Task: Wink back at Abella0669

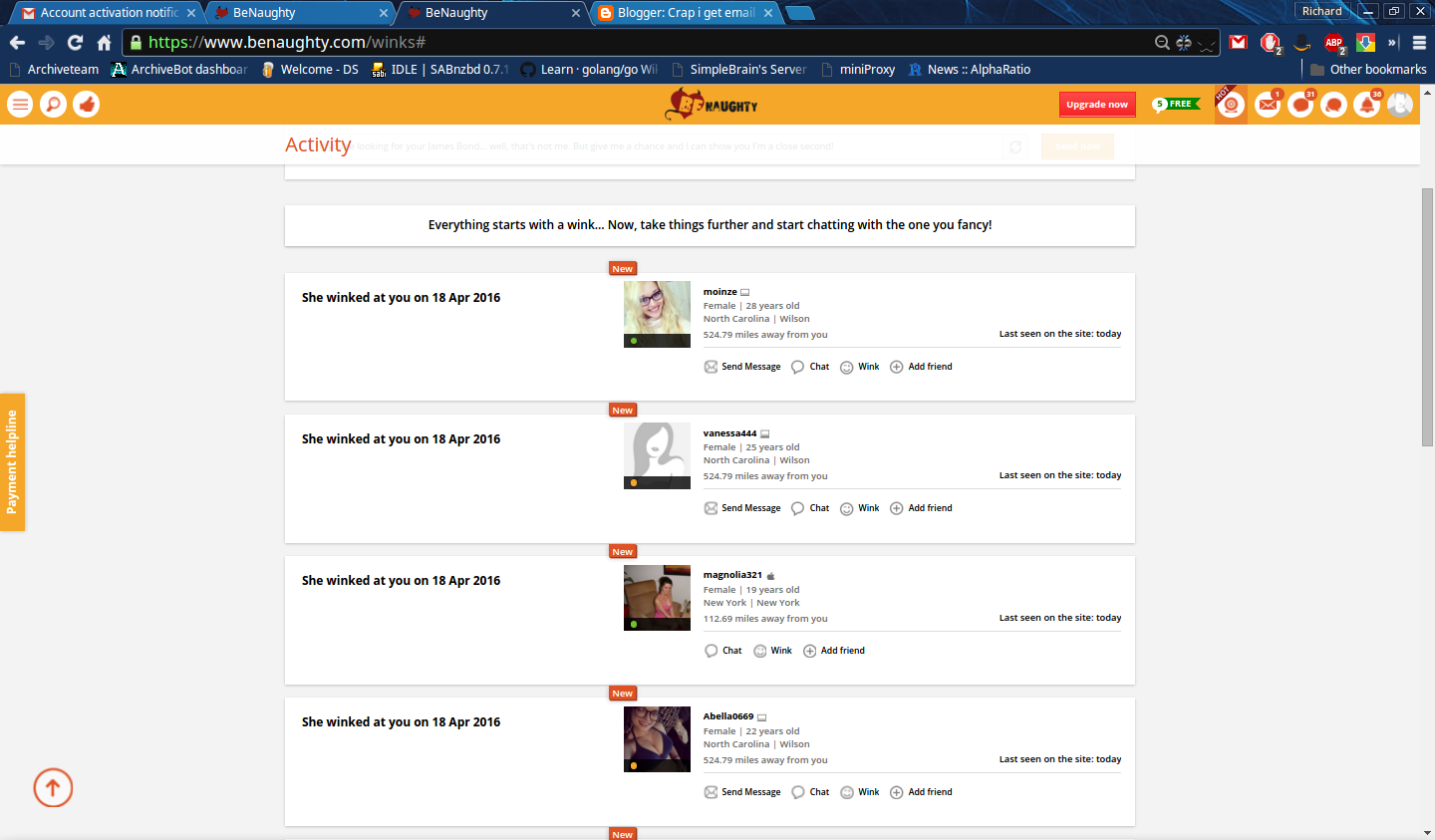Action: [860, 792]
